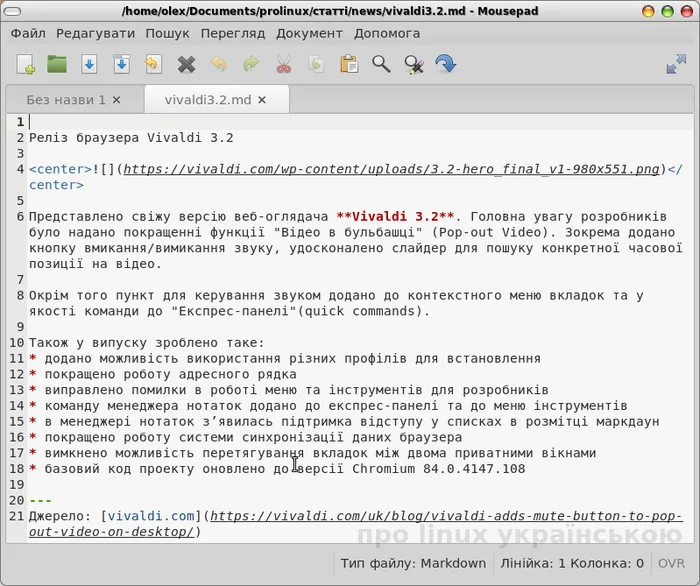The width and height of the screenshot is (700, 586).
Task: Click the vivaldi.com blog source URL
Action: pyautogui.click(x=446, y=516)
